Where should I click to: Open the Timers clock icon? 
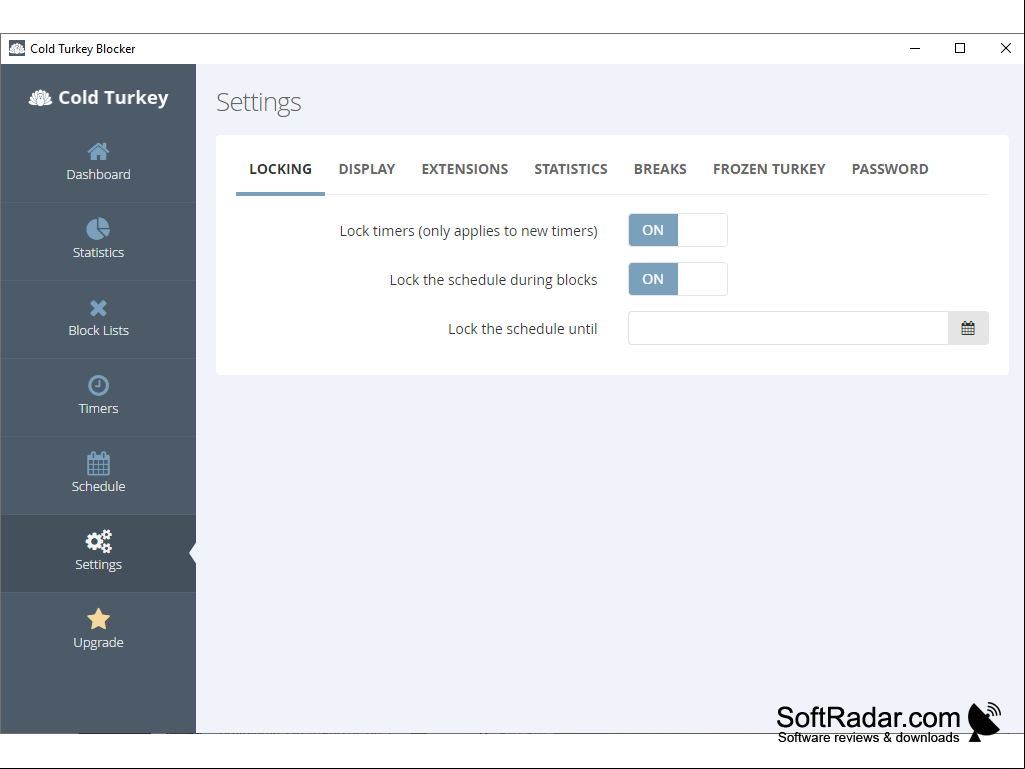point(98,385)
